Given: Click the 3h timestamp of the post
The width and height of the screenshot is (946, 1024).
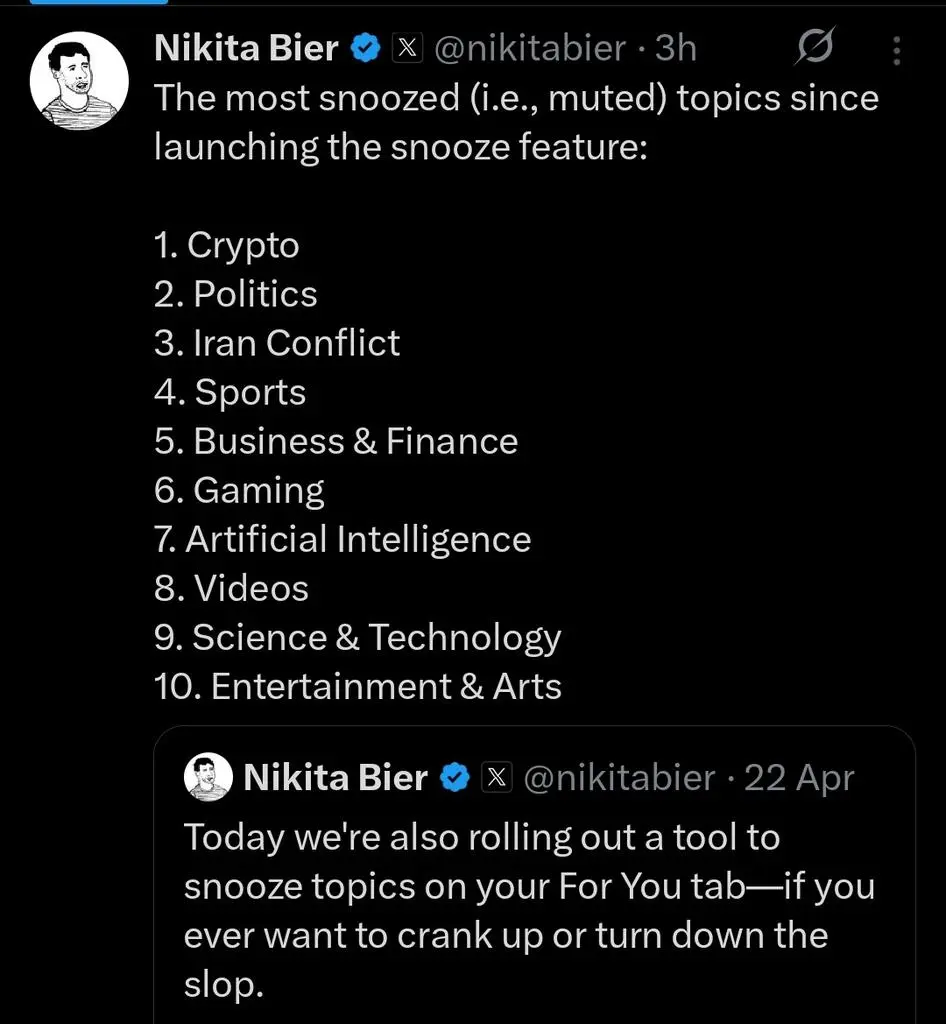Looking at the screenshot, I should tap(676, 47).
